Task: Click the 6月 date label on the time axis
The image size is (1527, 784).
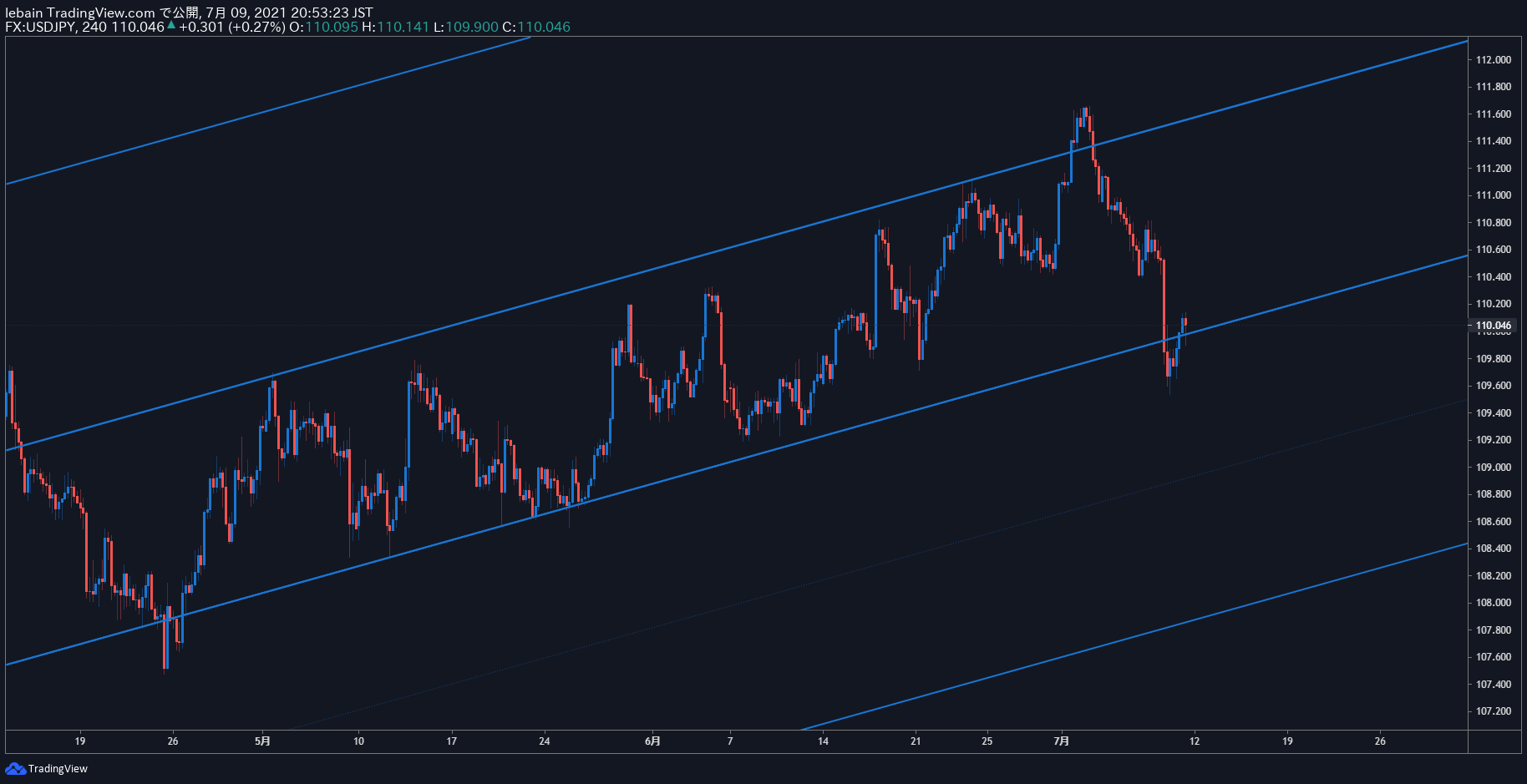Action: [652, 741]
